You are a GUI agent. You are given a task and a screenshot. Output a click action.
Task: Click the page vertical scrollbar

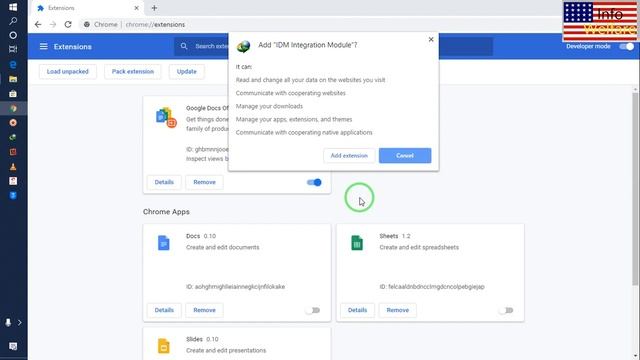(x=636, y=189)
